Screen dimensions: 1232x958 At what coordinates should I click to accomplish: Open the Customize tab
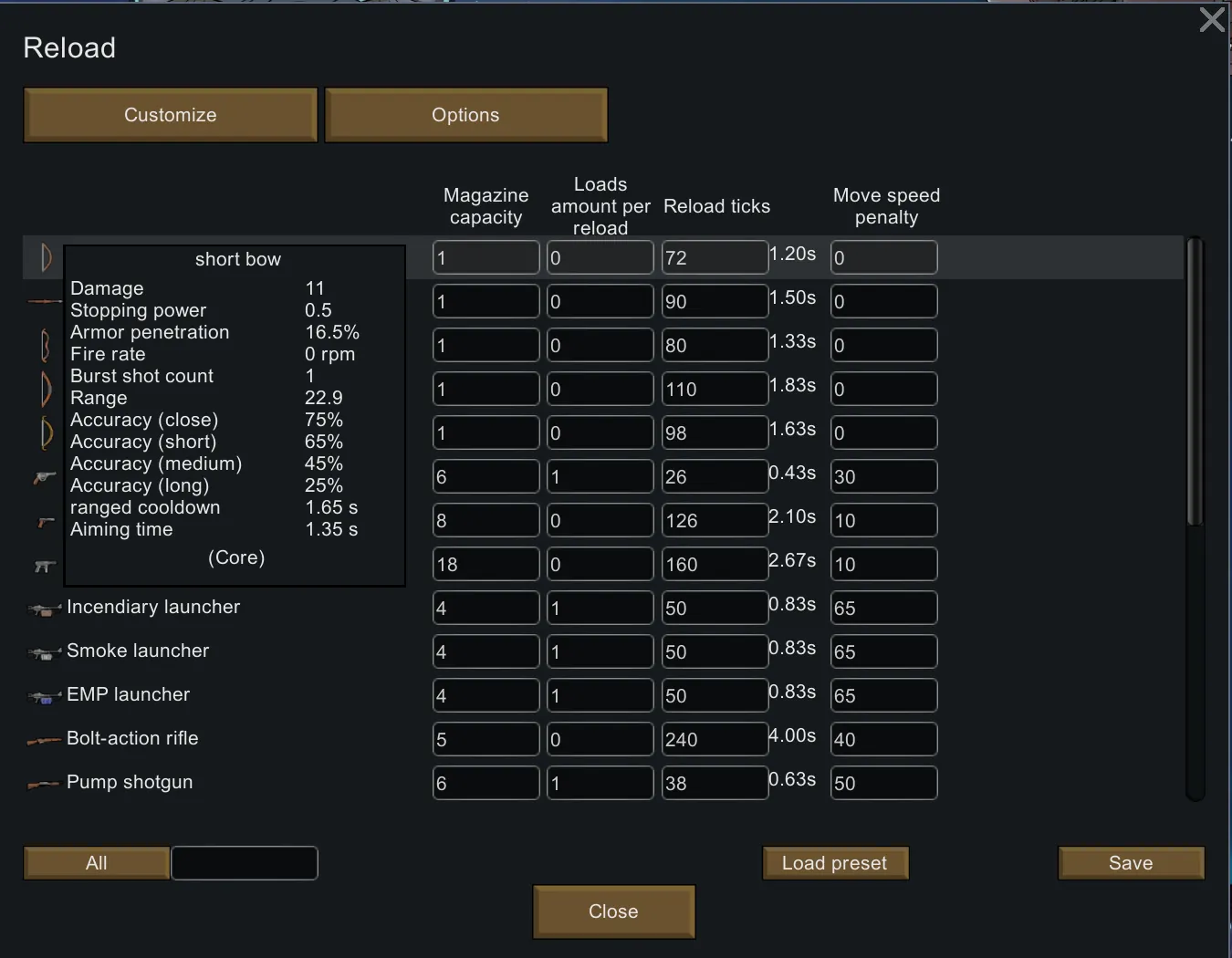[x=171, y=115]
